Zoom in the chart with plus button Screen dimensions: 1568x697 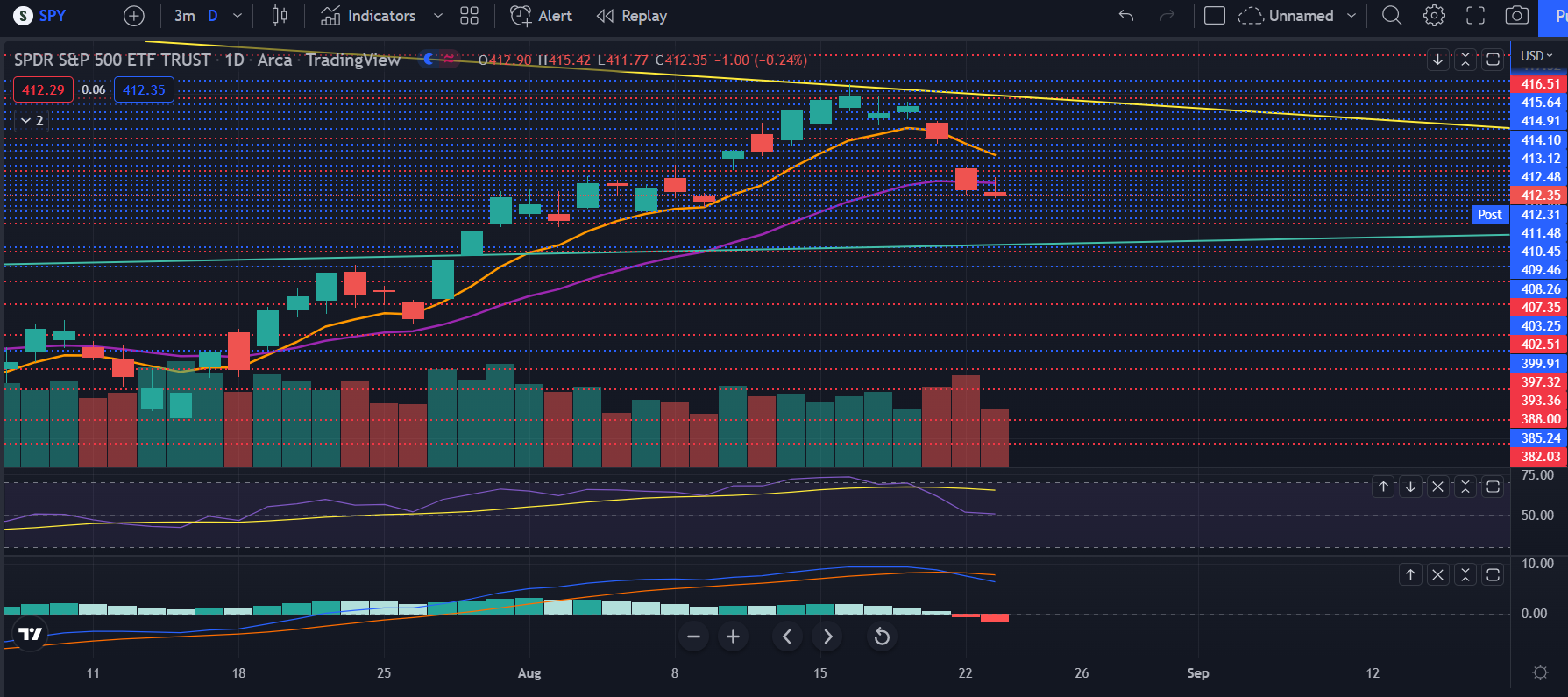coord(734,637)
